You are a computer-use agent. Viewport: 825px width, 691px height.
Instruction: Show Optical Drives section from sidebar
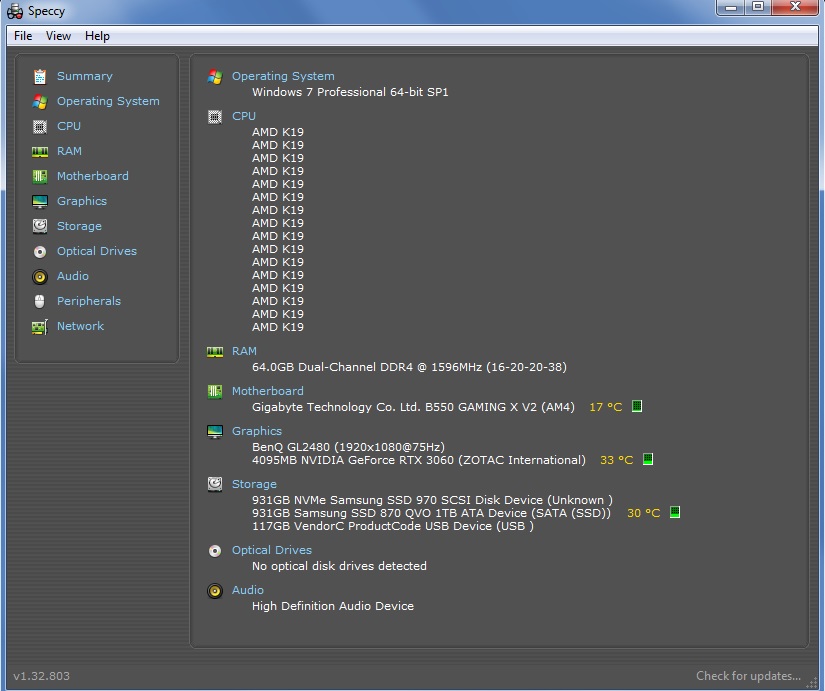[97, 251]
